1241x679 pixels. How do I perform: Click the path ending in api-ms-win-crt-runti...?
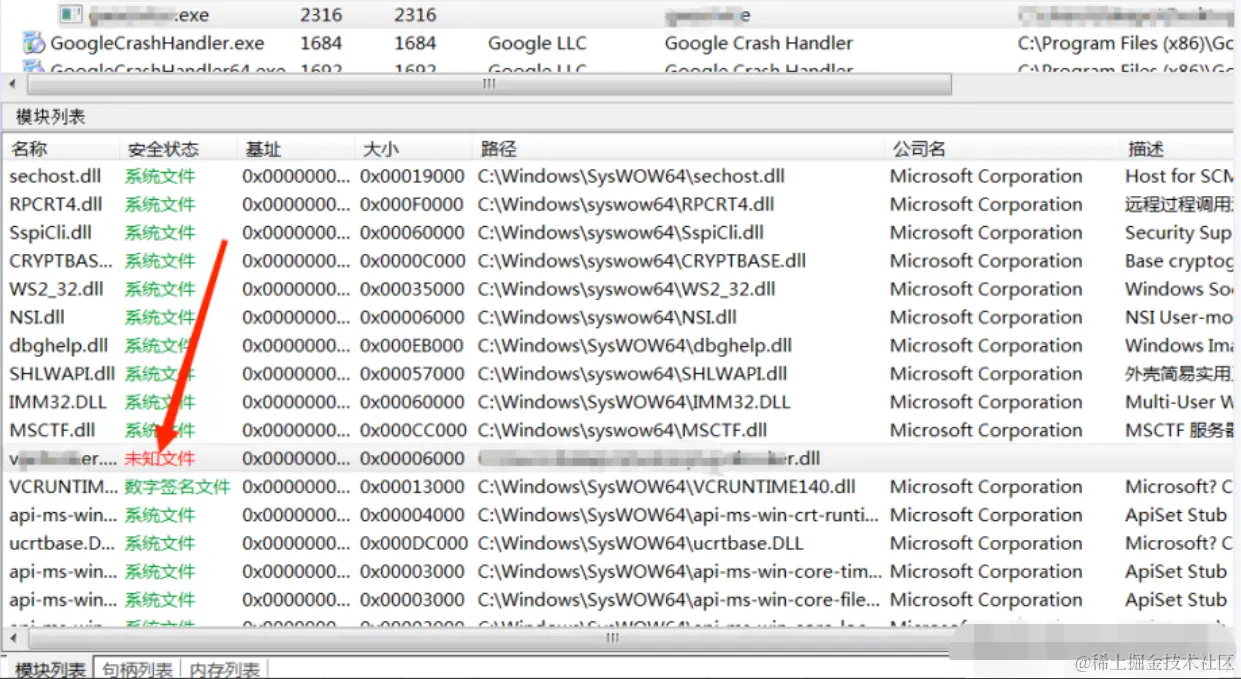679,516
